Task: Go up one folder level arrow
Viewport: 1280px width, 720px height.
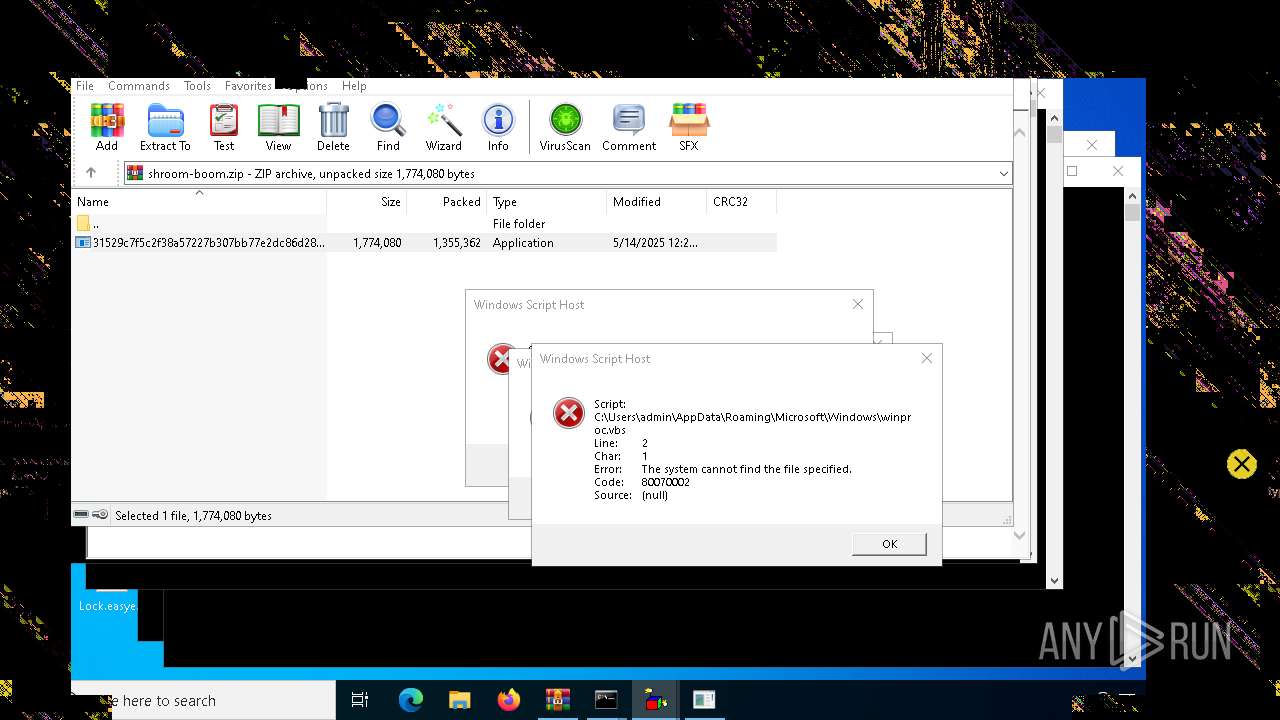Action: coord(91,173)
